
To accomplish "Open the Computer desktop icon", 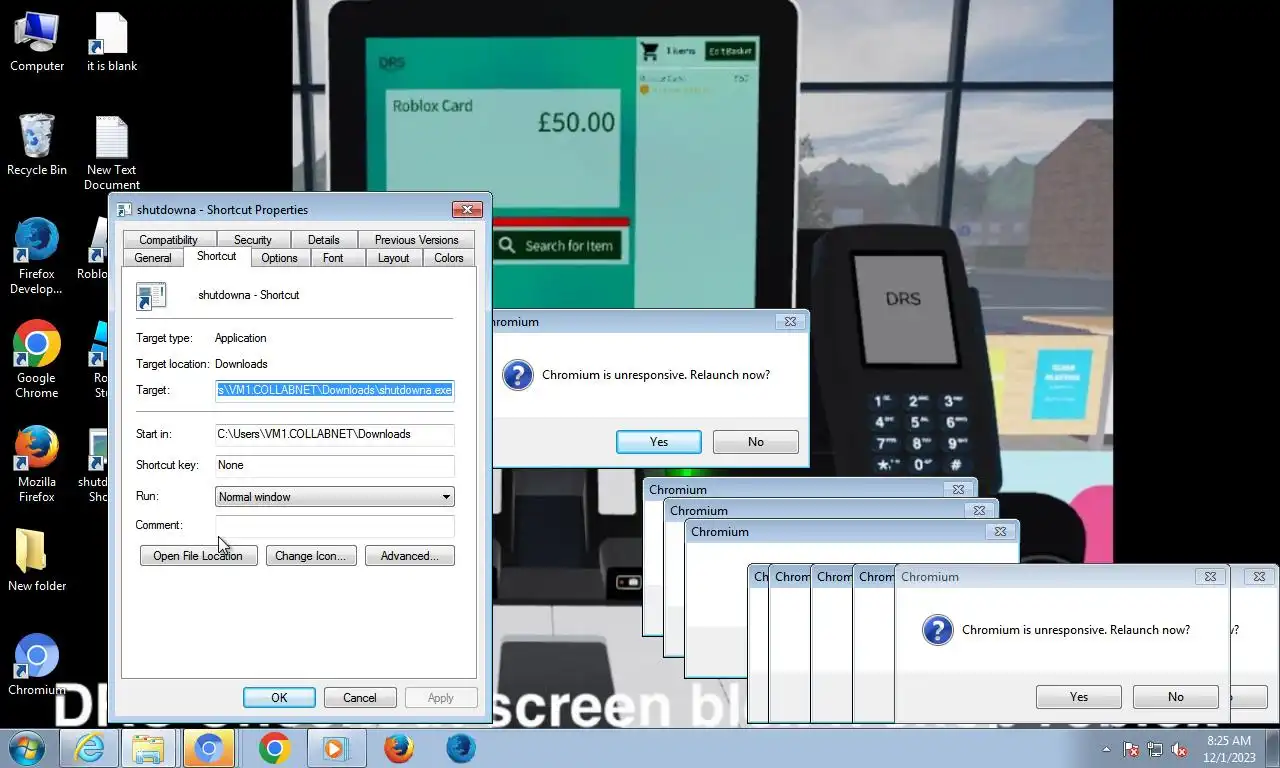I will (x=37, y=42).
